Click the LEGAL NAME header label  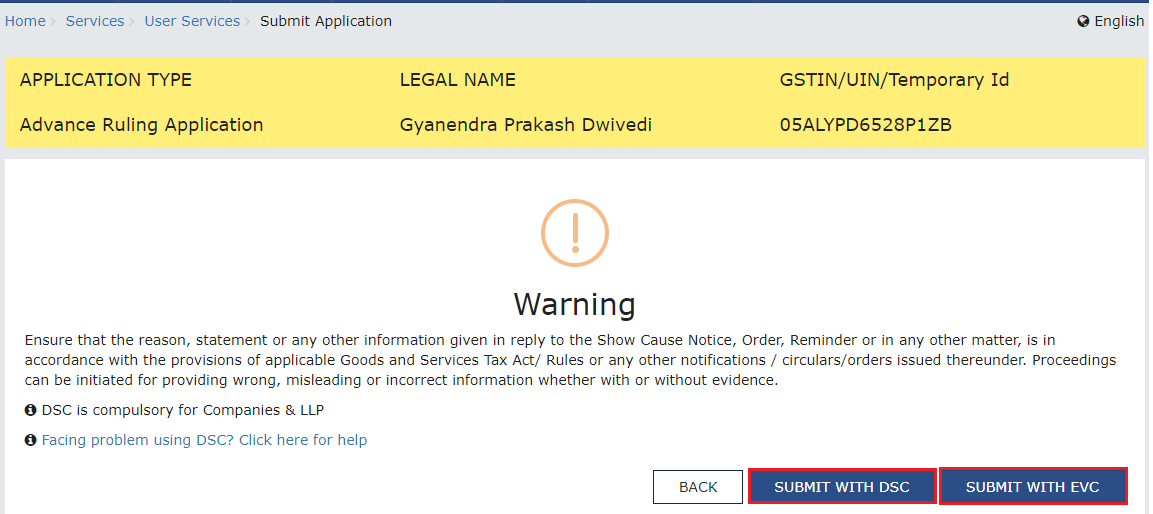458,80
